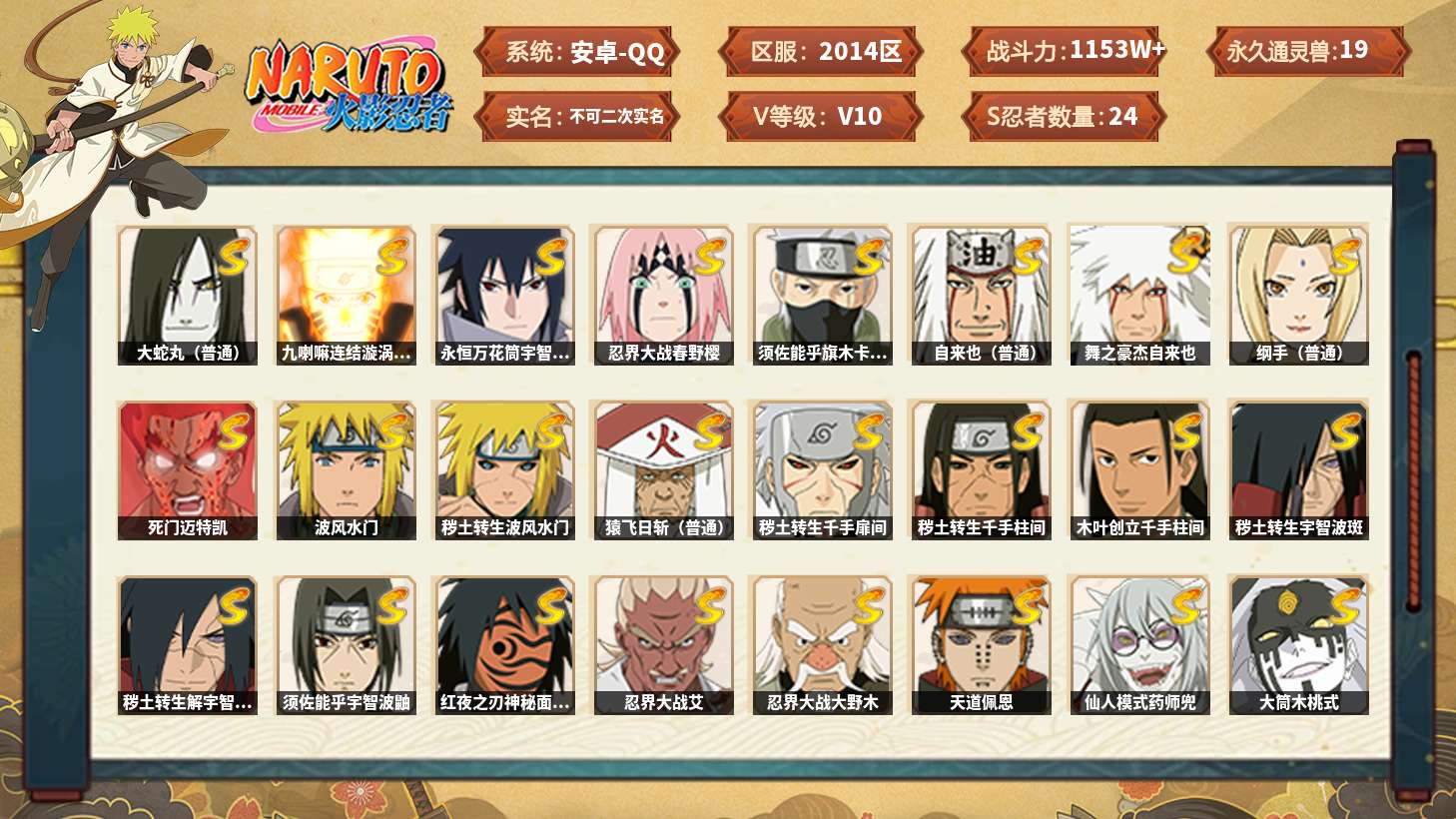Choose the 仙人模式药师兜 card

1140,645
